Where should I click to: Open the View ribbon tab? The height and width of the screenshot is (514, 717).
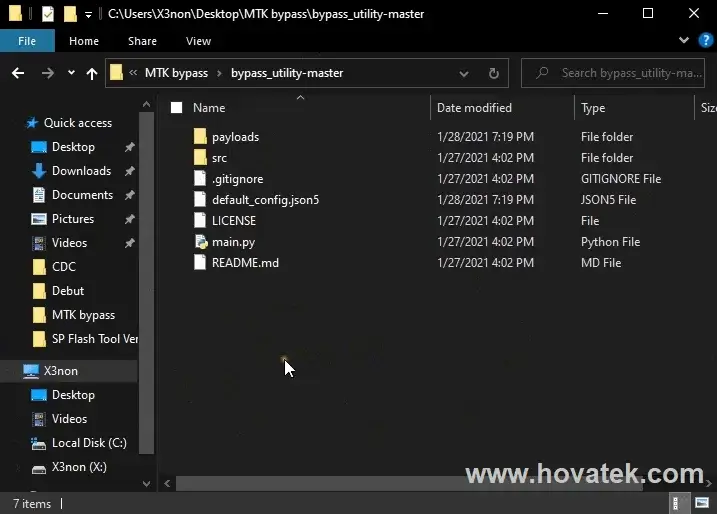point(198,41)
